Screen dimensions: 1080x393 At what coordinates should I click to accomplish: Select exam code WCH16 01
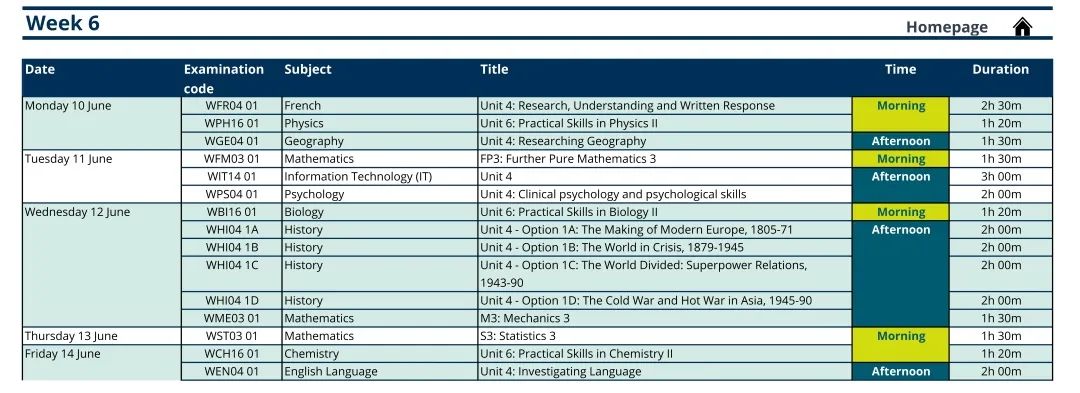[x=231, y=354]
